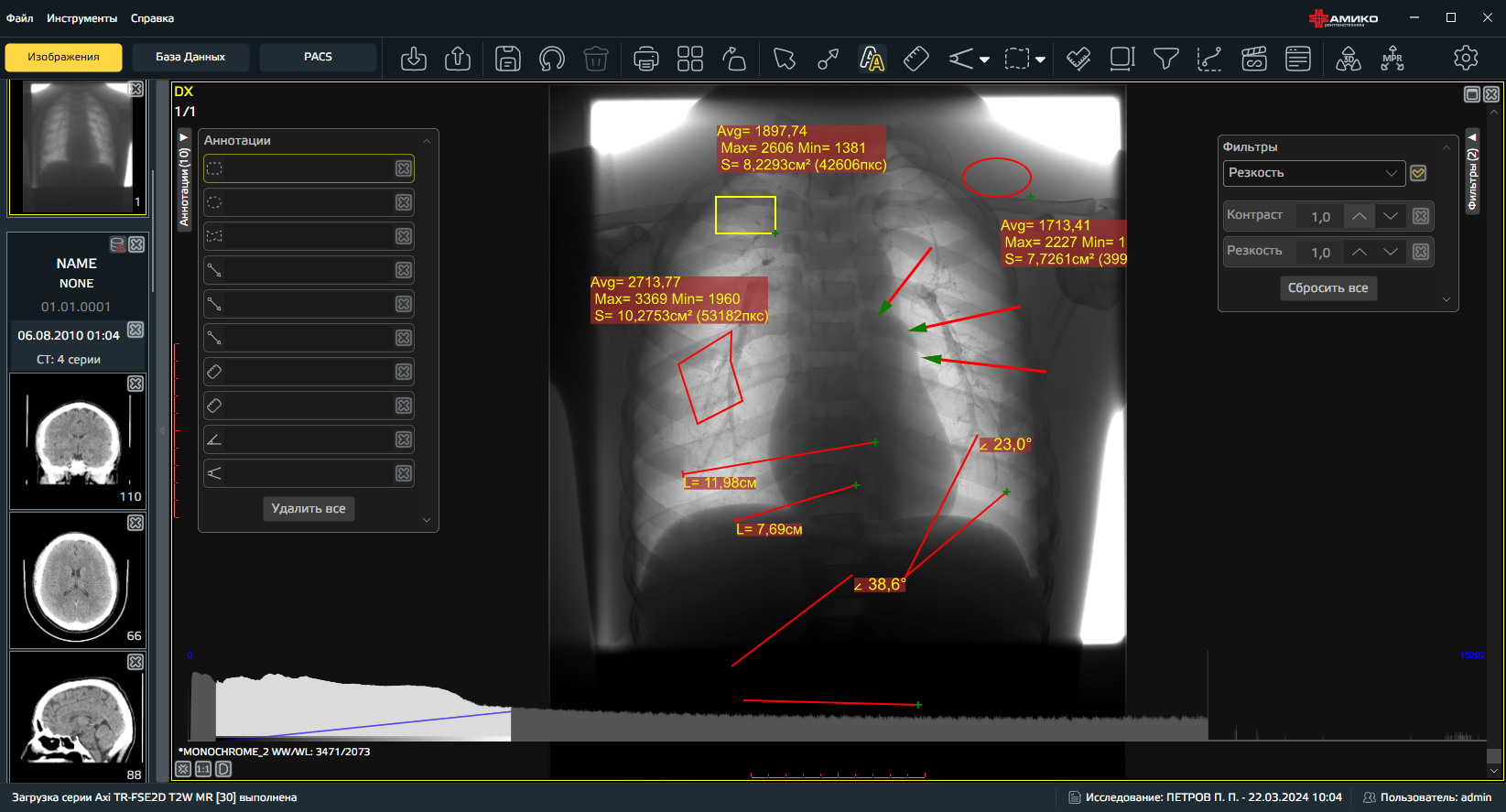Select the rotate image tool
Image resolution: width=1506 pixels, height=812 pixels.
point(734,59)
